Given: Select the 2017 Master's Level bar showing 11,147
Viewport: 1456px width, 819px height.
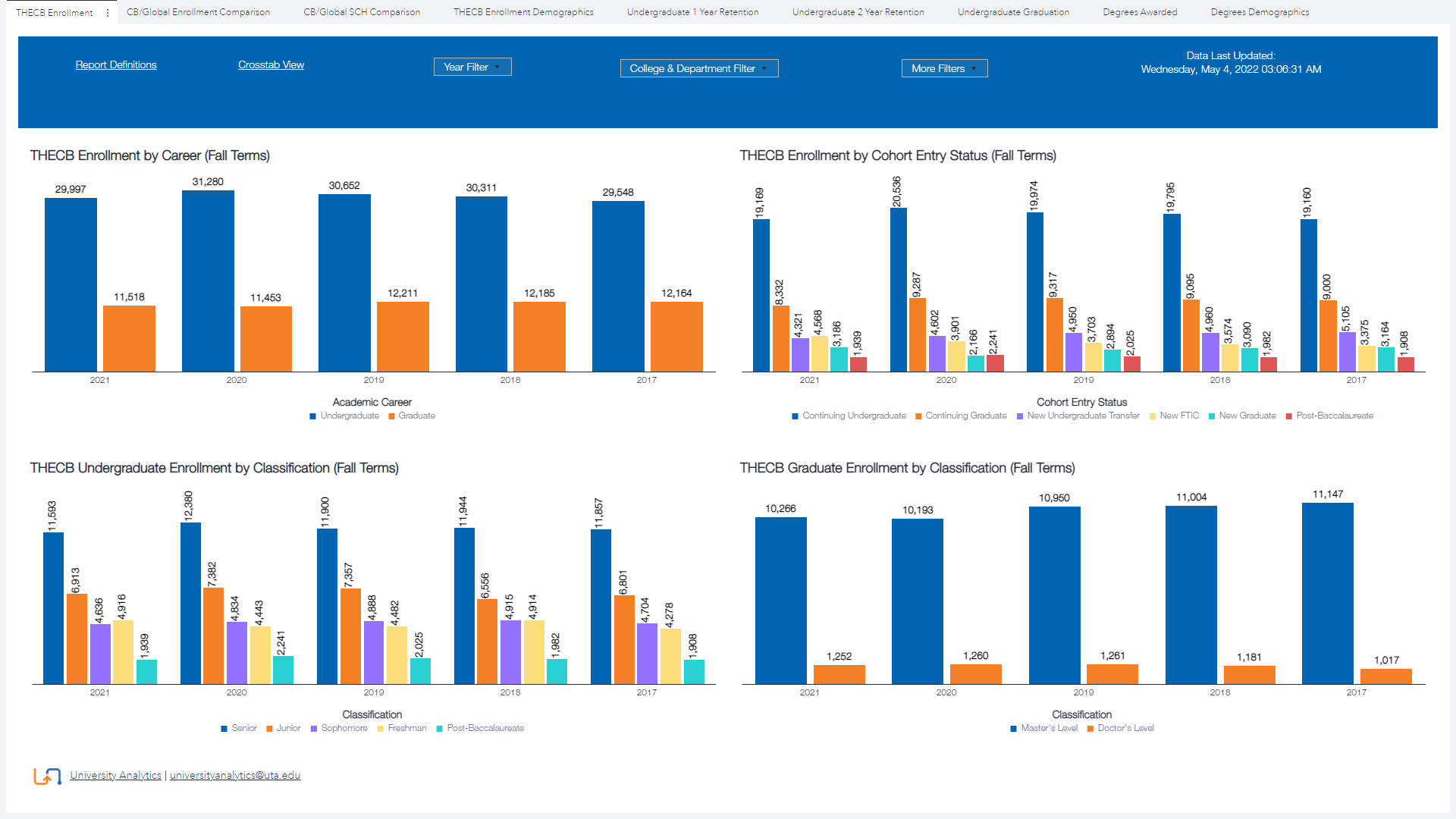Looking at the screenshot, I should coord(1327,593).
